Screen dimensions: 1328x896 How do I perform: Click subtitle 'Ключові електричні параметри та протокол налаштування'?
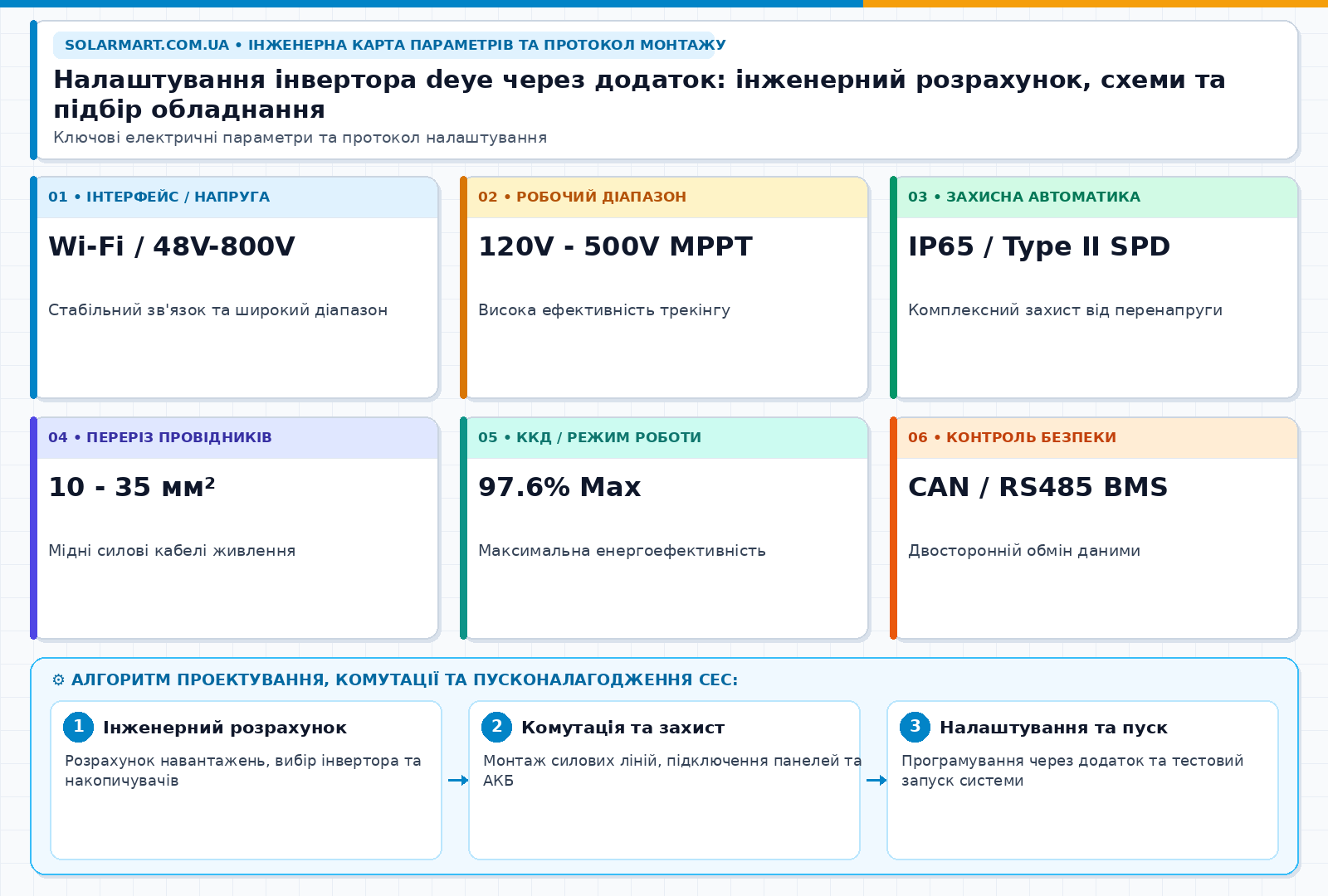(300, 138)
